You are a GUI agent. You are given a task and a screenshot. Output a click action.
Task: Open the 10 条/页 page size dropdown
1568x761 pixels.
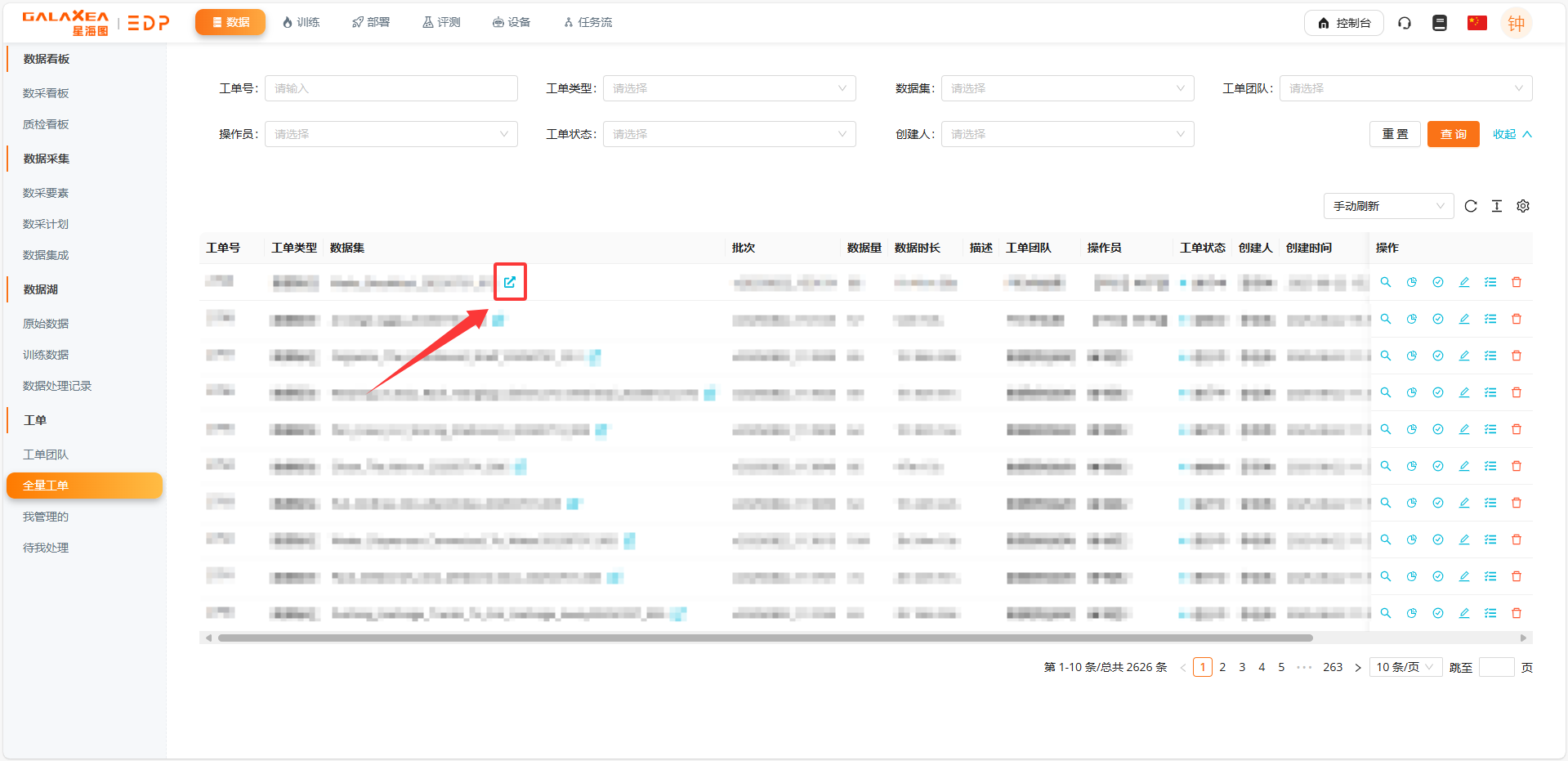click(x=1405, y=667)
